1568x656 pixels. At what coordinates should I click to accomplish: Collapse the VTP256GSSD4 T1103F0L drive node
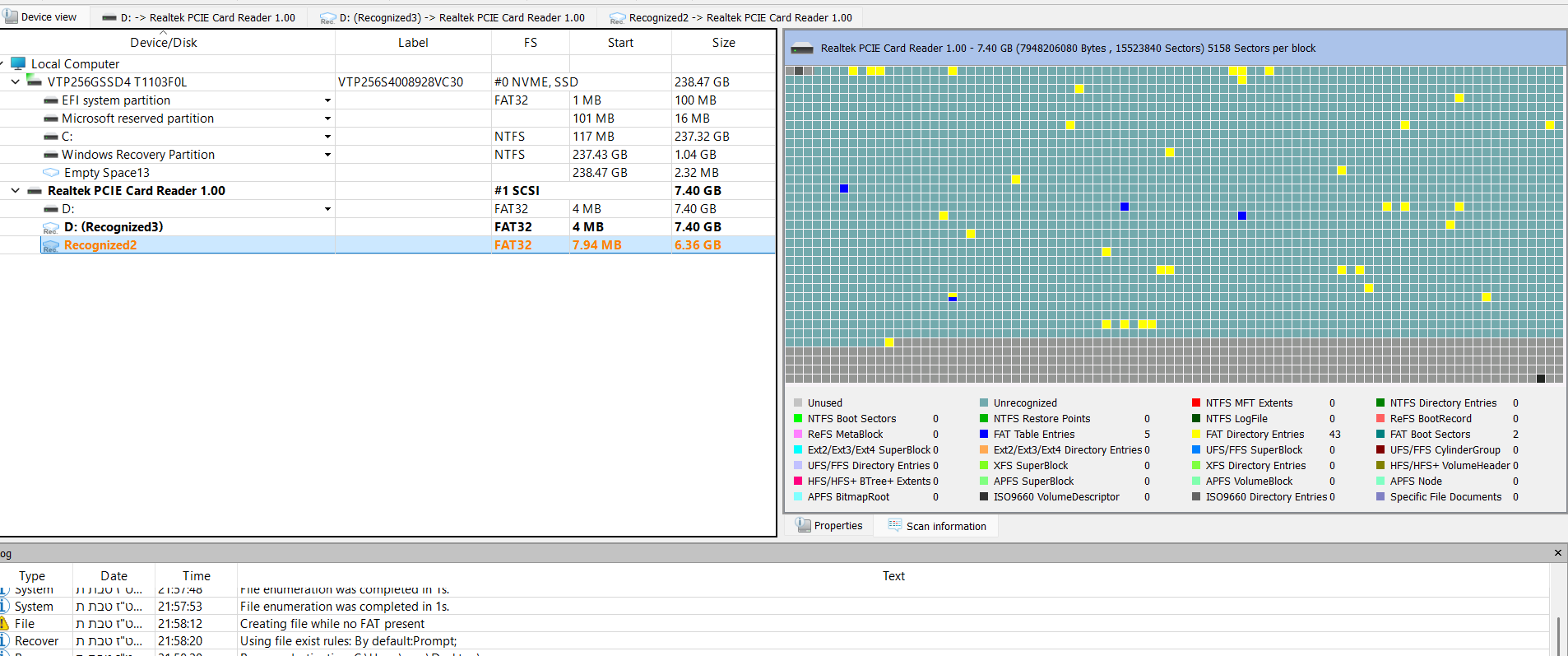click(x=16, y=81)
